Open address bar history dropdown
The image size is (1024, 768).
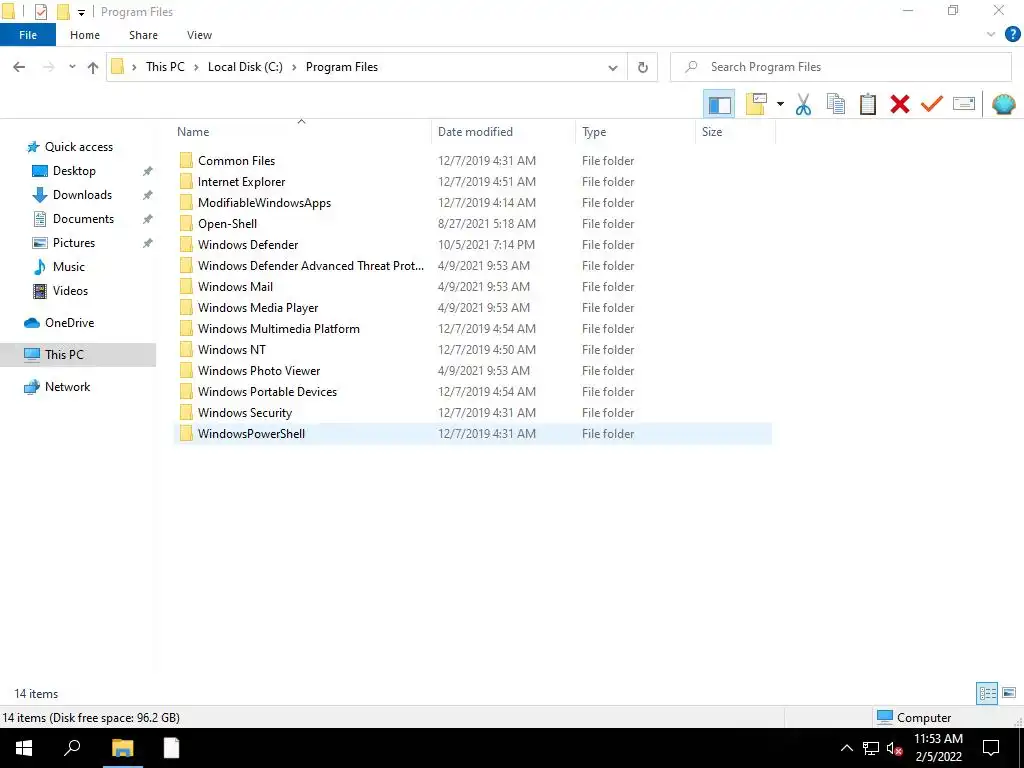pyautogui.click(x=613, y=67)
